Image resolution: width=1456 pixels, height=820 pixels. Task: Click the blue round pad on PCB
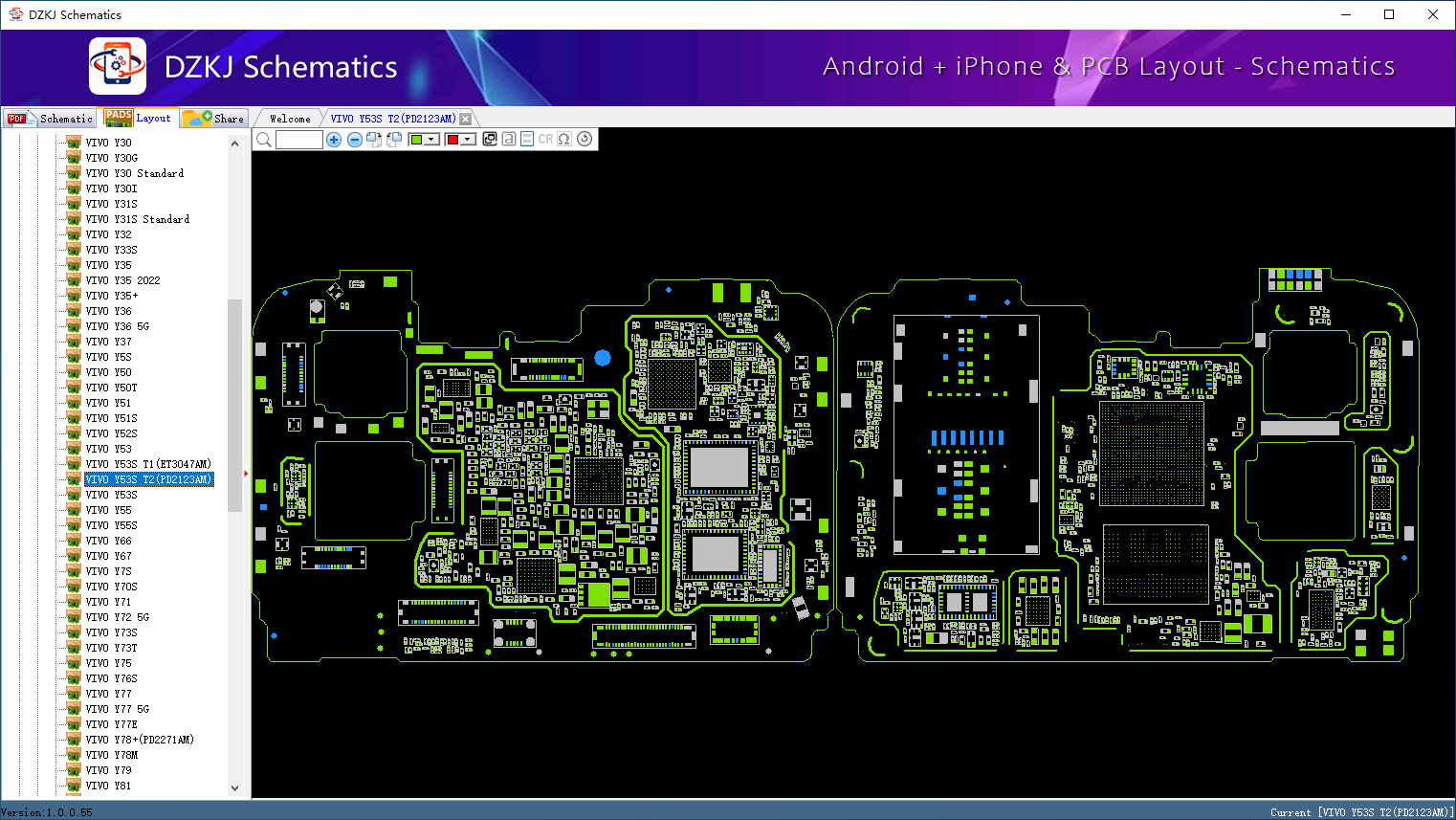click(603, 358)
